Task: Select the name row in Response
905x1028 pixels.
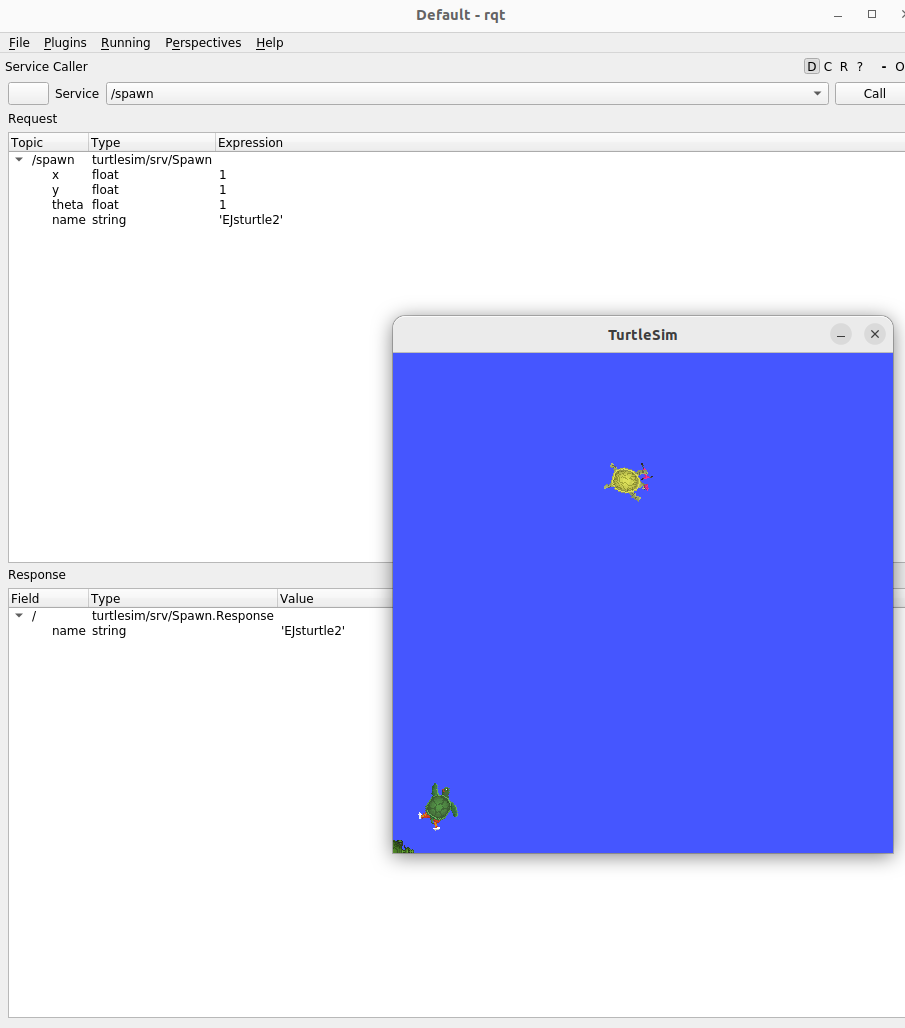Action: tap(201, 631)
